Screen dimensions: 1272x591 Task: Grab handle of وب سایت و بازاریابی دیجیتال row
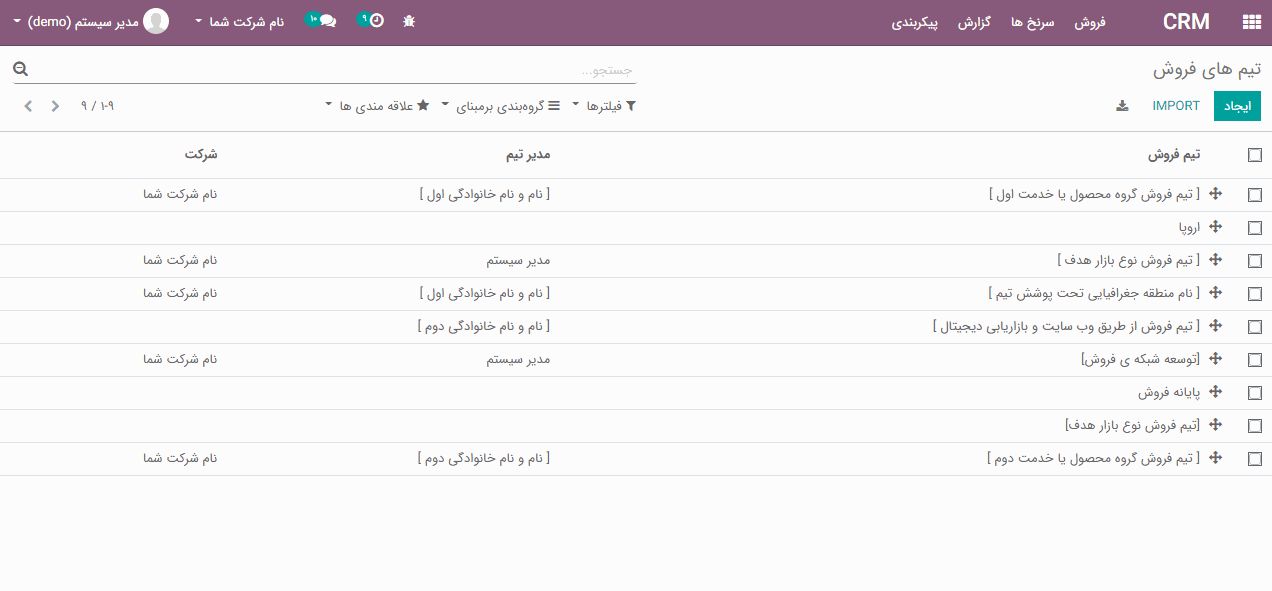coord(1216,326)
